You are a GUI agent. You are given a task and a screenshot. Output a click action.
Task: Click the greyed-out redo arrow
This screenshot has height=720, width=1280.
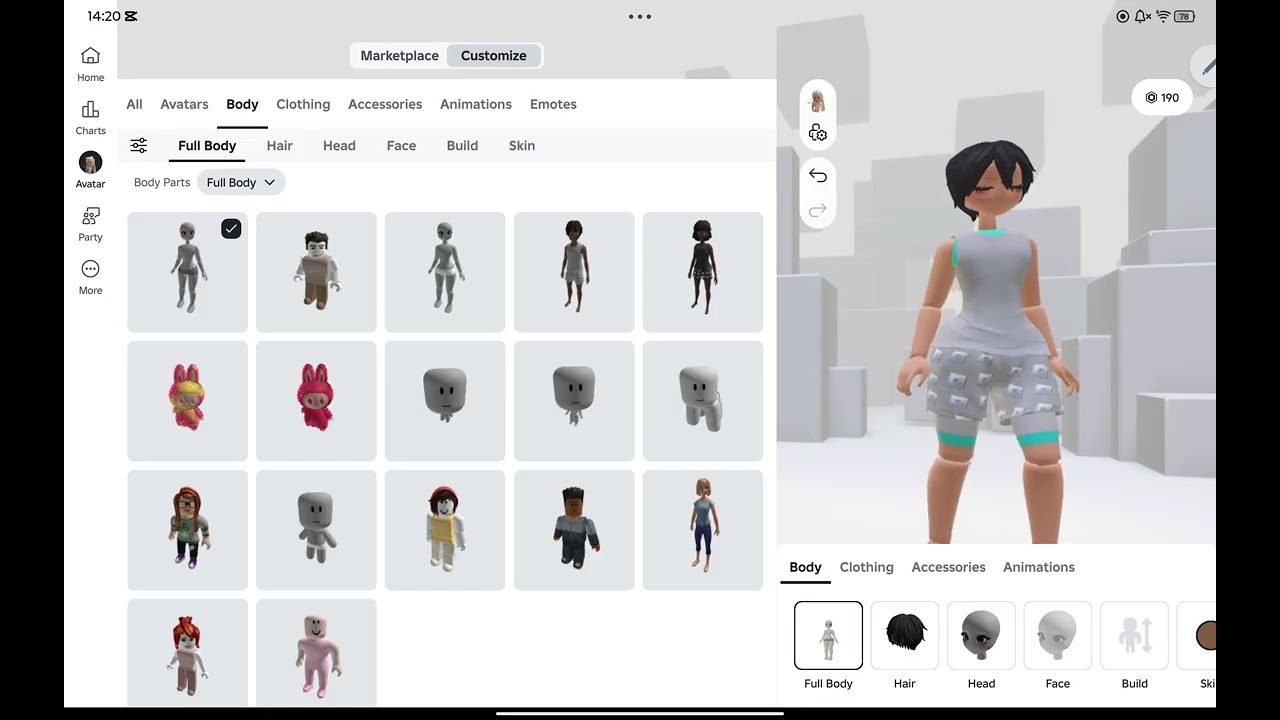coord(818,210)
